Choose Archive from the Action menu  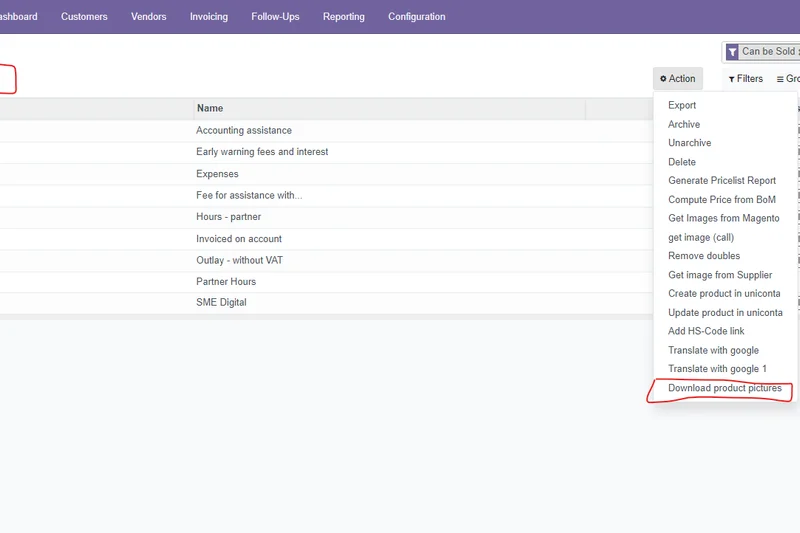click(x=684, y=124)
